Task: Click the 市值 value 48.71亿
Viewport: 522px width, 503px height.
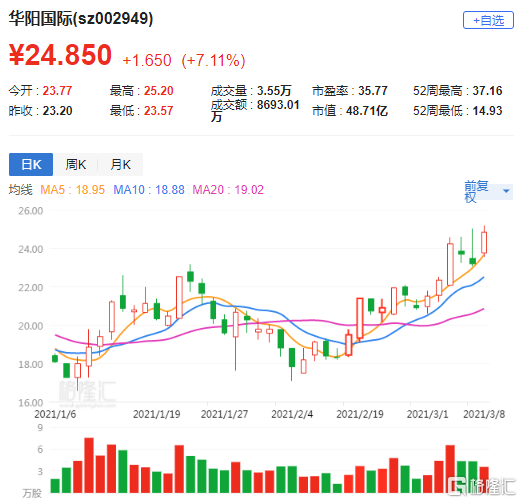Action: 367,111
